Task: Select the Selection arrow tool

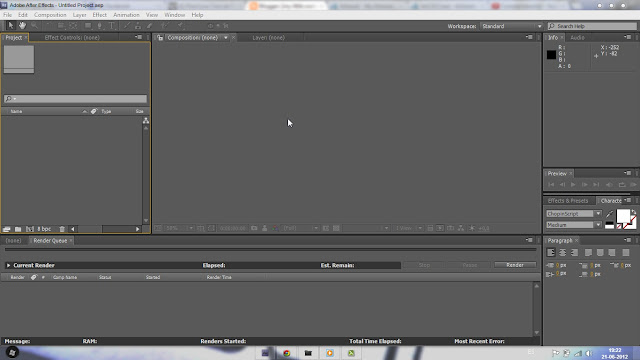Action: pos(11,26)
